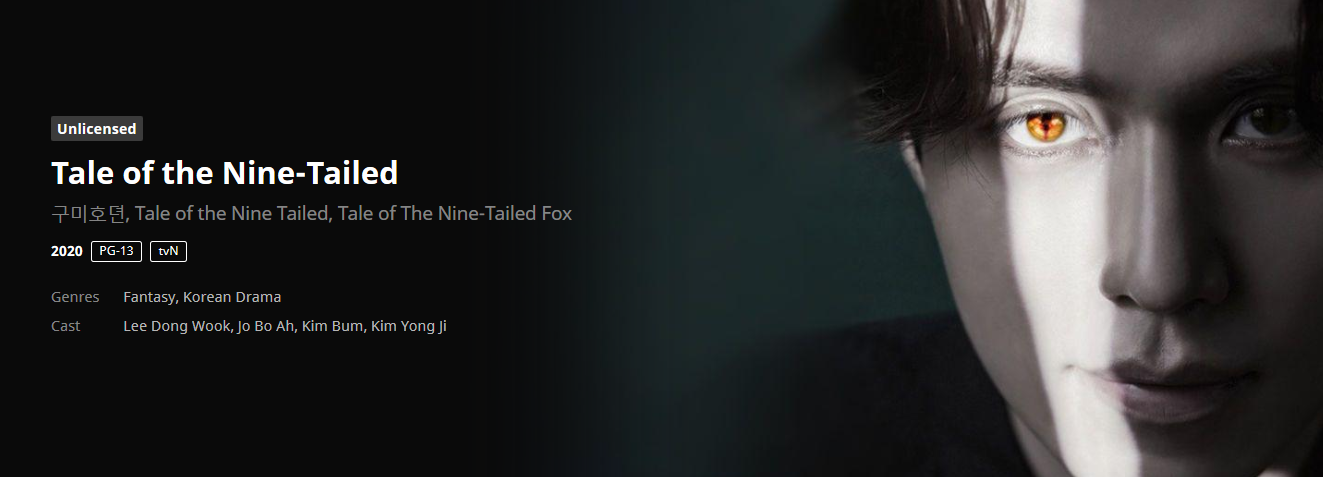This screenshot has height=477, width=1323.
Task: Open cast member Lee Dong Wook
Action: [177, 326]
